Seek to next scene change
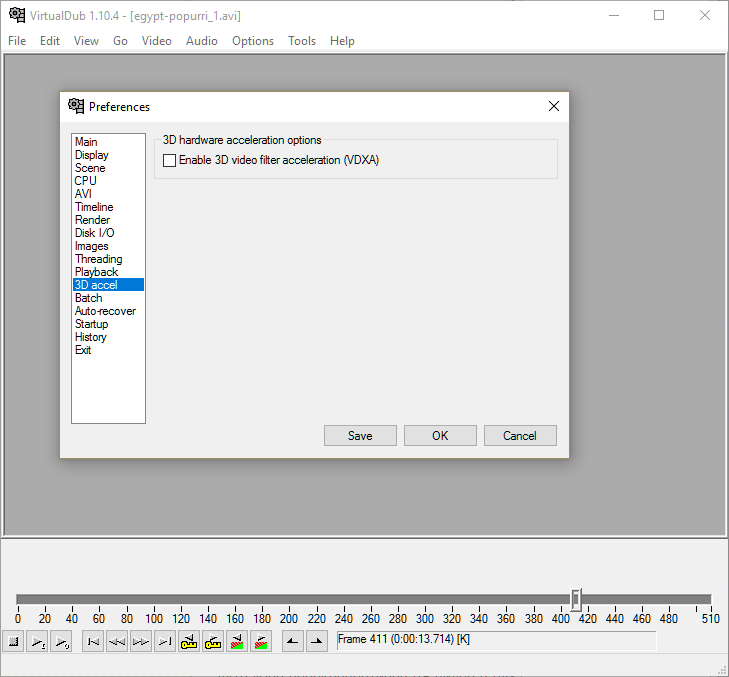 click(261, 642)
